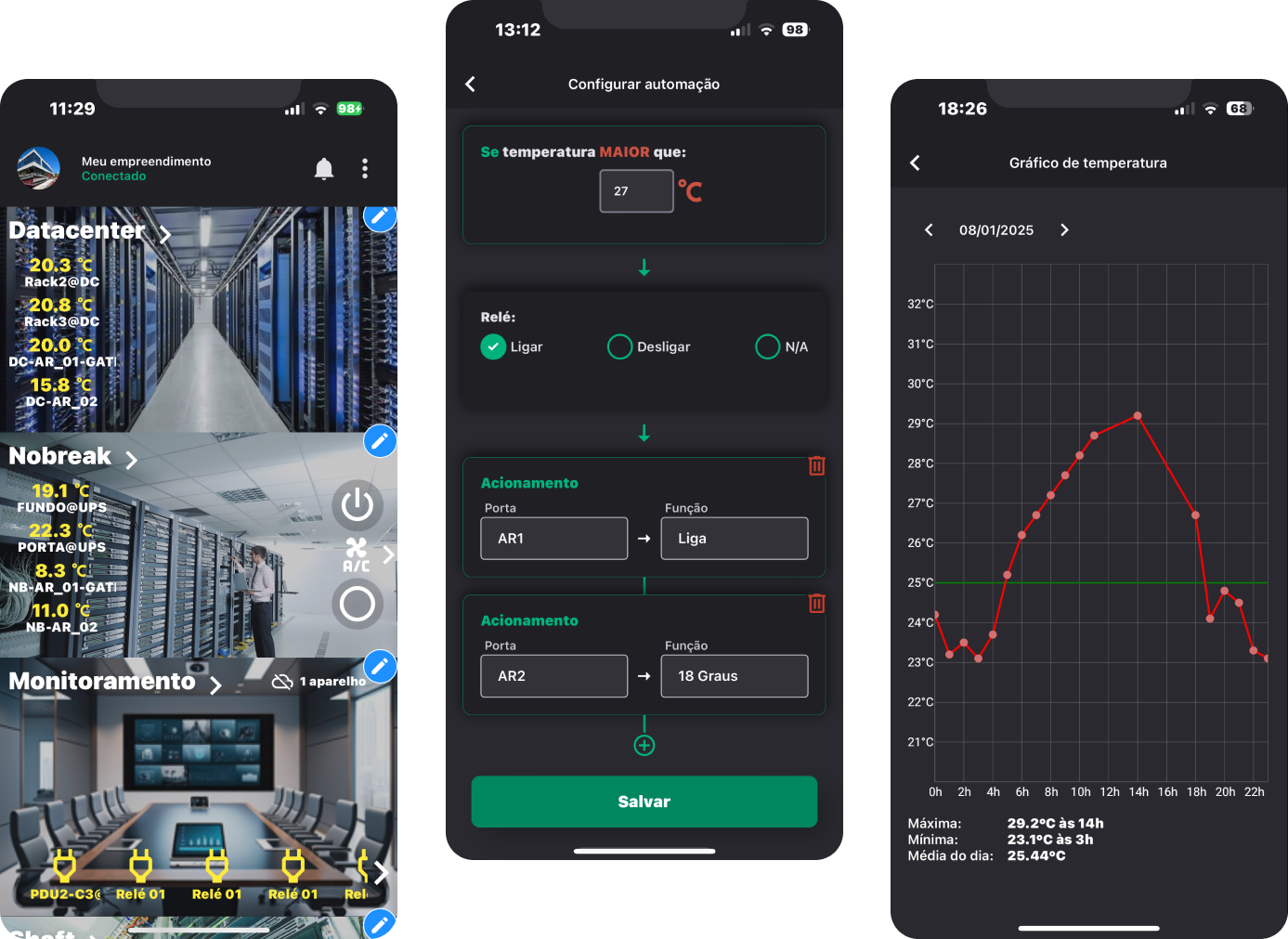
Task: Edit the Datacenter card with pencil icon
Action: coord(380,216)
